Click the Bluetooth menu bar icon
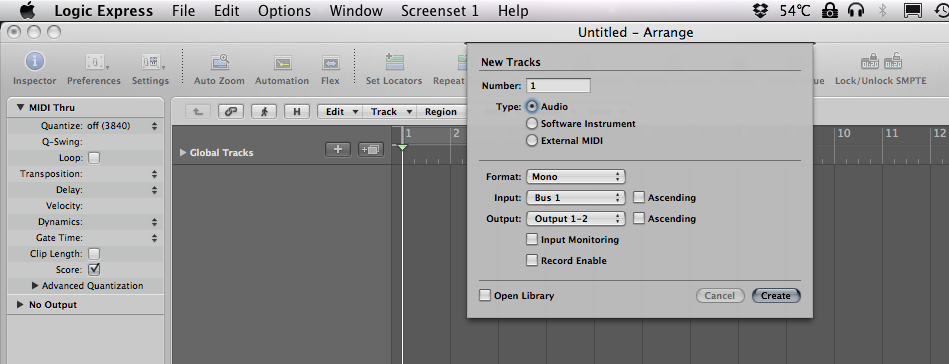 (882, 11)
